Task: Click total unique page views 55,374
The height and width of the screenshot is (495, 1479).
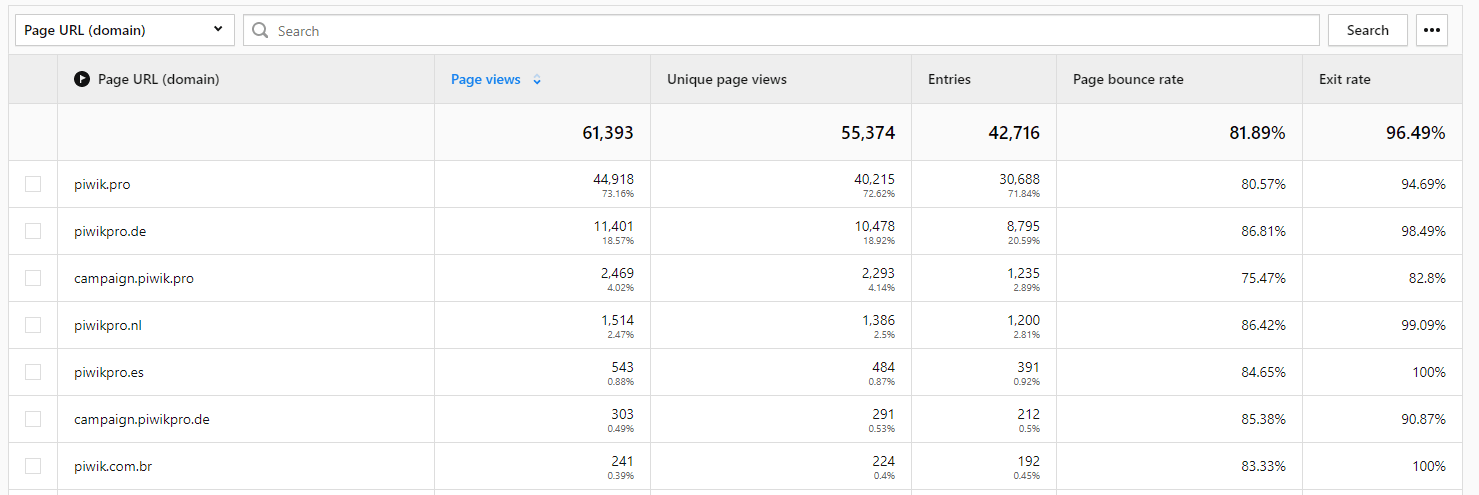Action: pyautogui.click(x=868, y=133)
